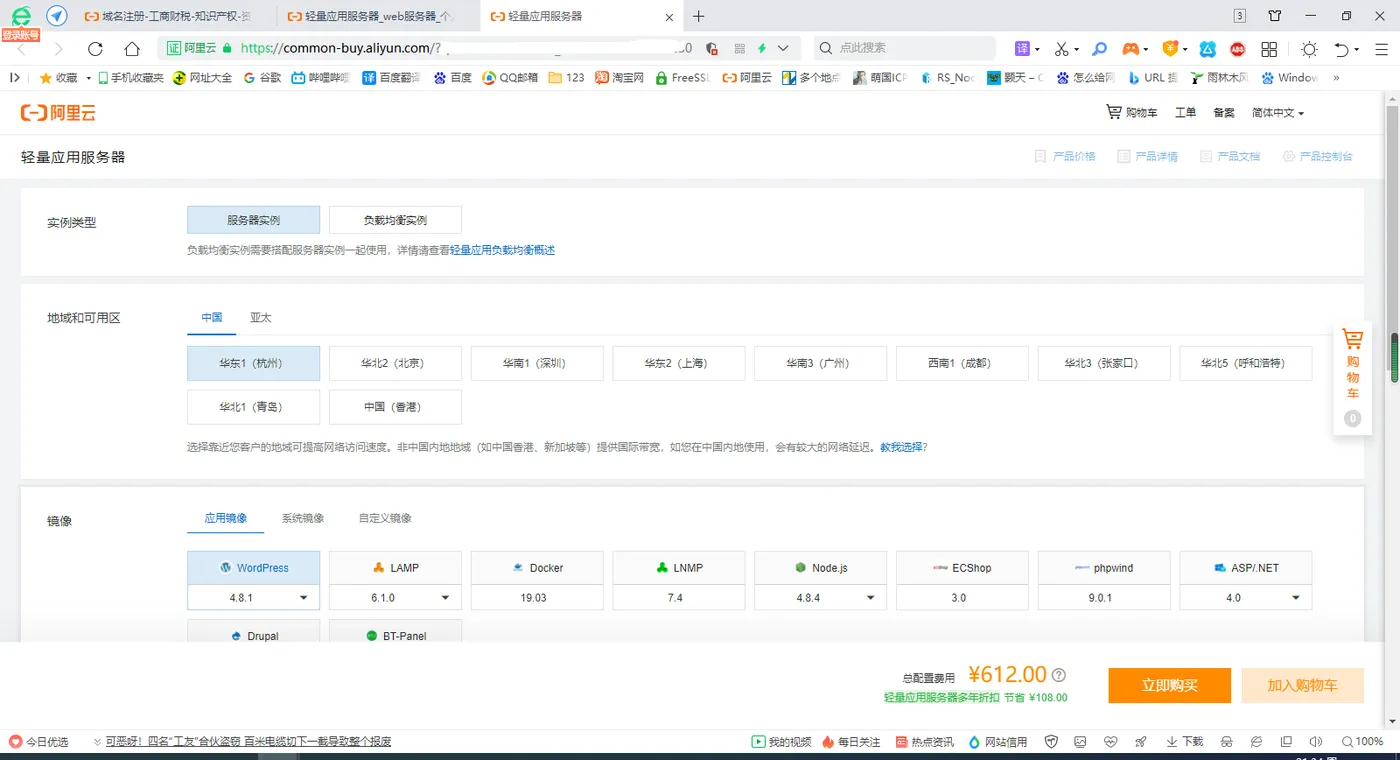The width and height of the screenshot is (1400, 760).
Task: Open the skin shirt icon in title bar
Action: click(1274, 16)
